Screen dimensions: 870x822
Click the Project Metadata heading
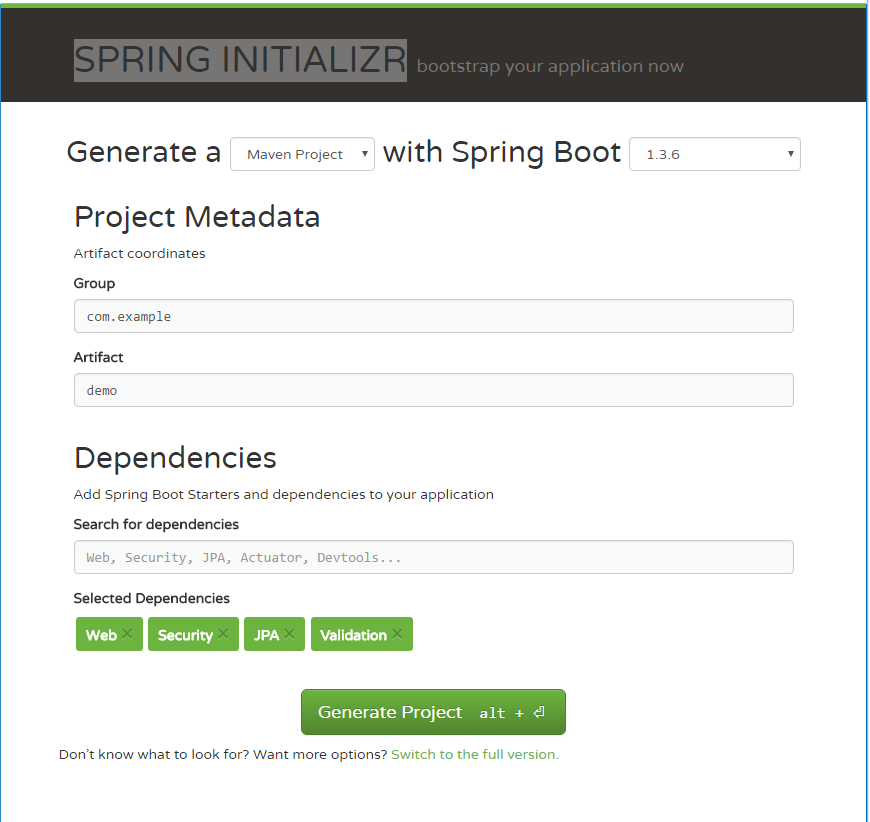[x=197, y=216]
